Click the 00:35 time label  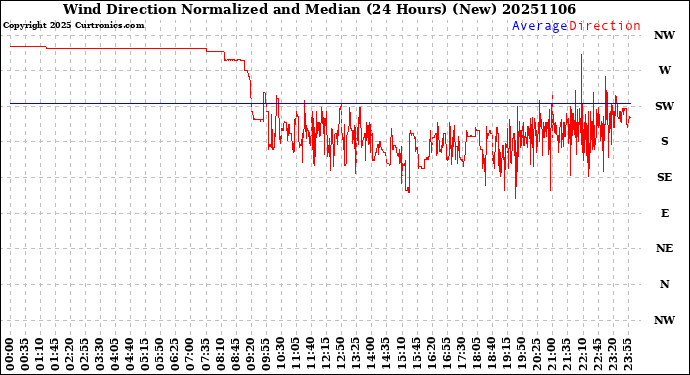[x=25, y=355]
